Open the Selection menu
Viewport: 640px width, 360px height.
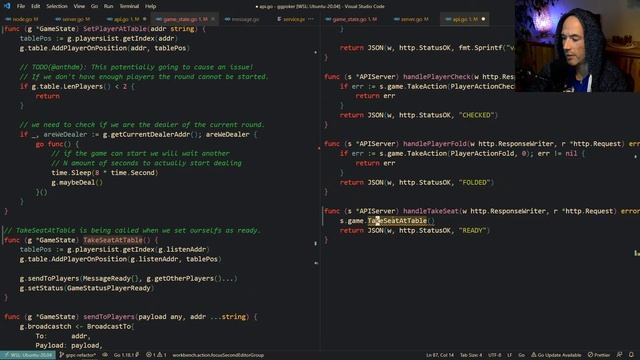click(57, 6)
